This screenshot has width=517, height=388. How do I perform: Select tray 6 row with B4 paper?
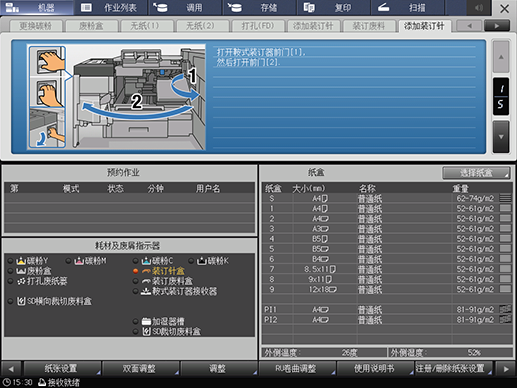[387, 259]
